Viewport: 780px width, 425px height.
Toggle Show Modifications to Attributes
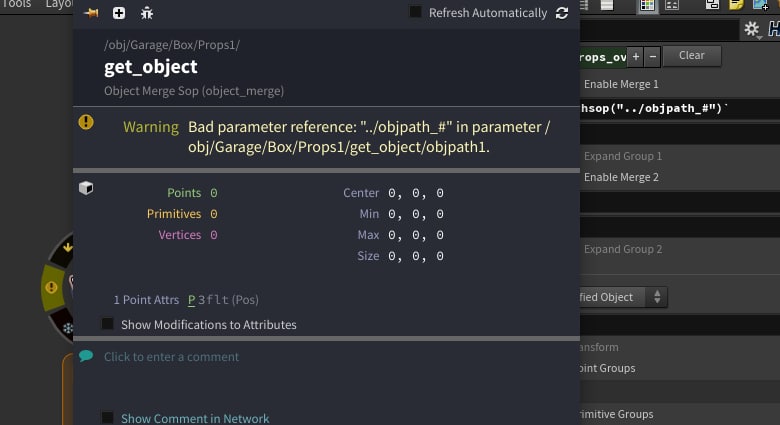(x=108, y=324)
